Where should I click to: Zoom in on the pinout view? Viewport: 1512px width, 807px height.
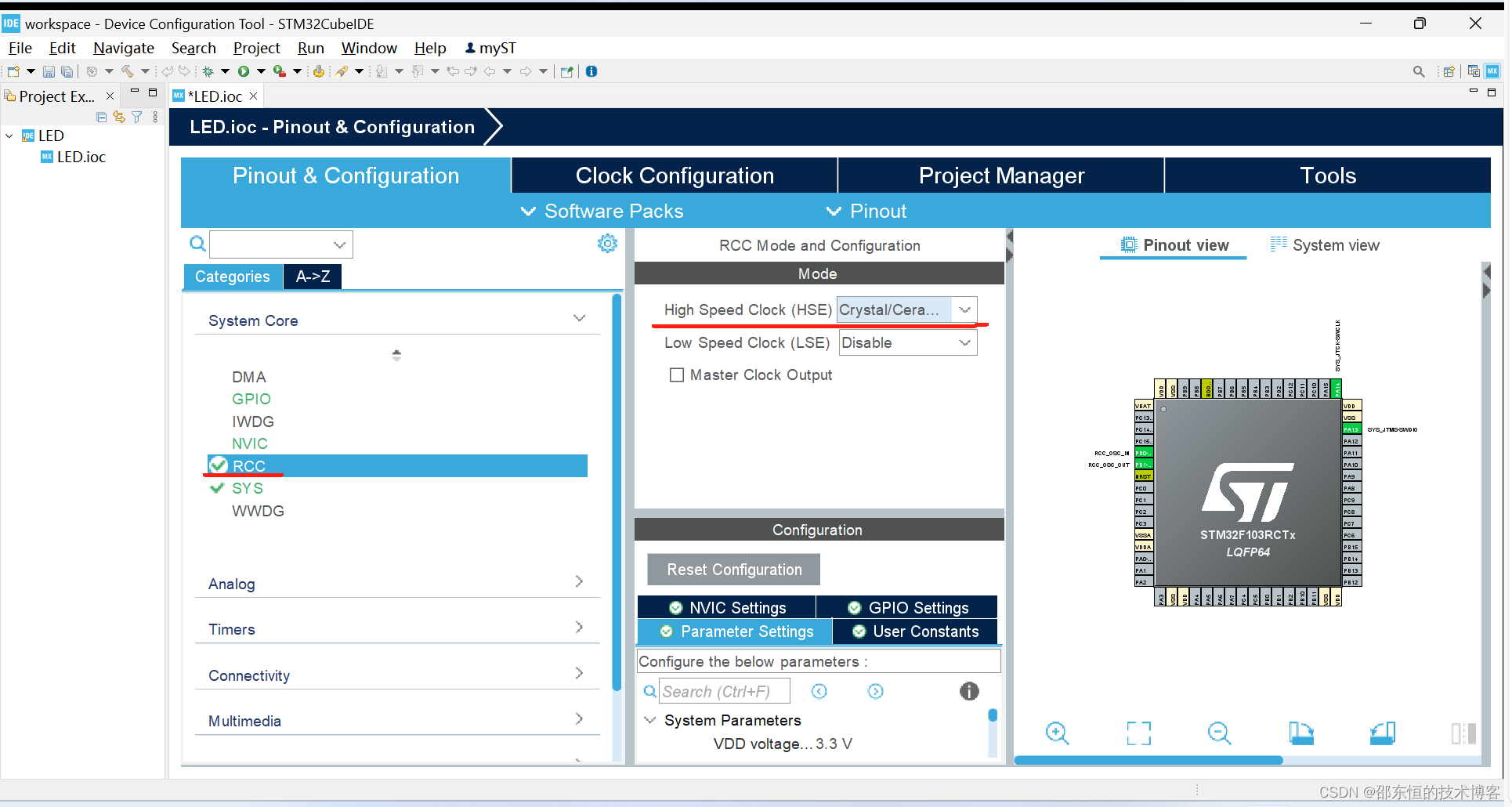click(1057, 733)
